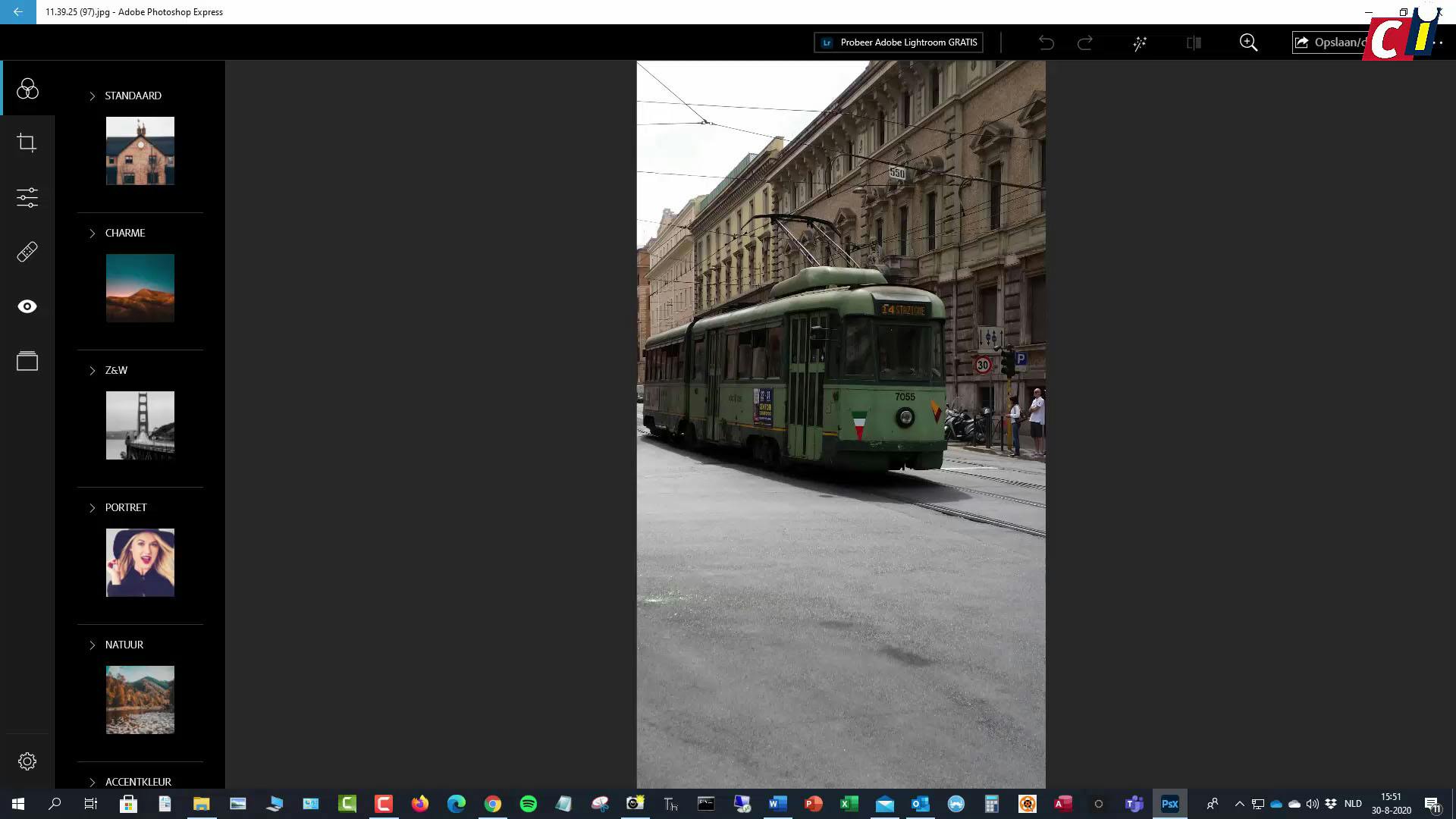Expand the ACCENTKLEUR looks category
This screenshot has height=819, width=1456.
[x=92, y=782]
